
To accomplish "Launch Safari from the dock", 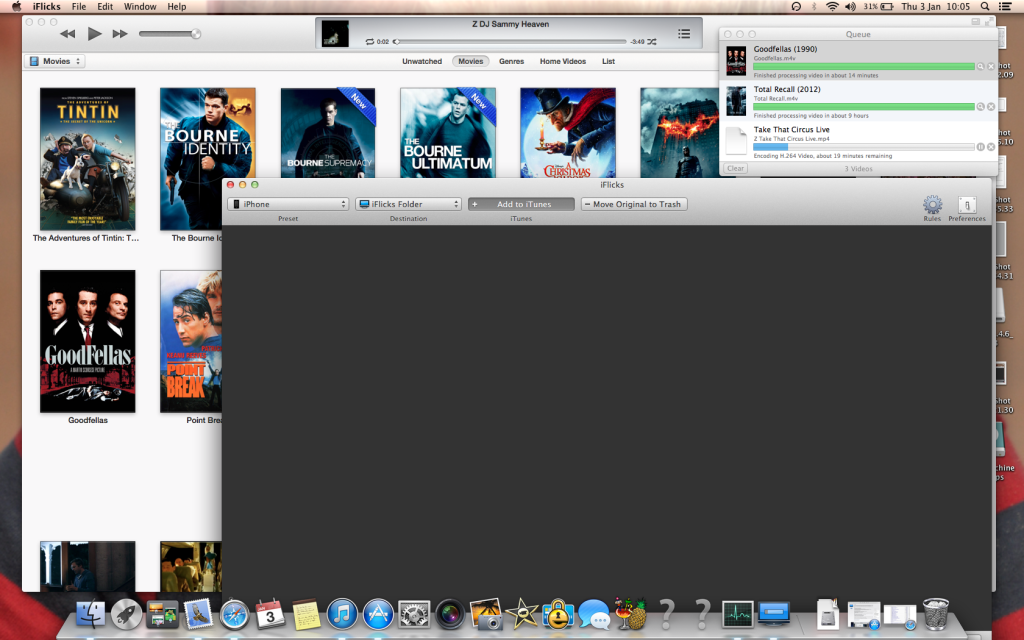I will point(234,615).
